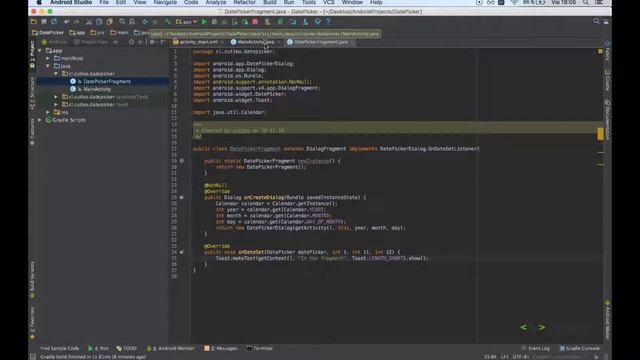Click the macOS Spotlight search icon
The image size is (640, 360).
(x=586, y=2)
